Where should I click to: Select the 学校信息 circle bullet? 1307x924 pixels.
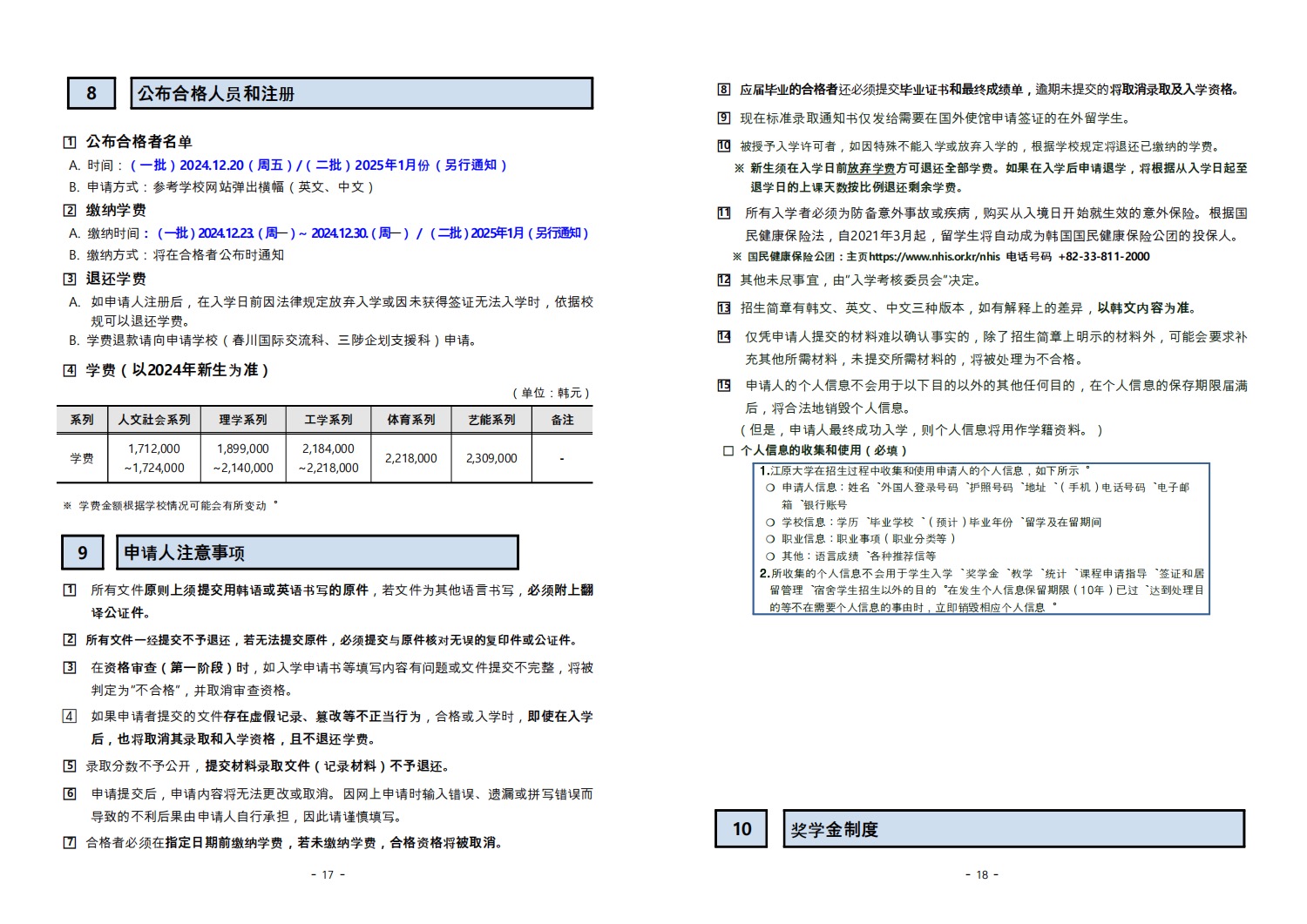pos(770,523)
